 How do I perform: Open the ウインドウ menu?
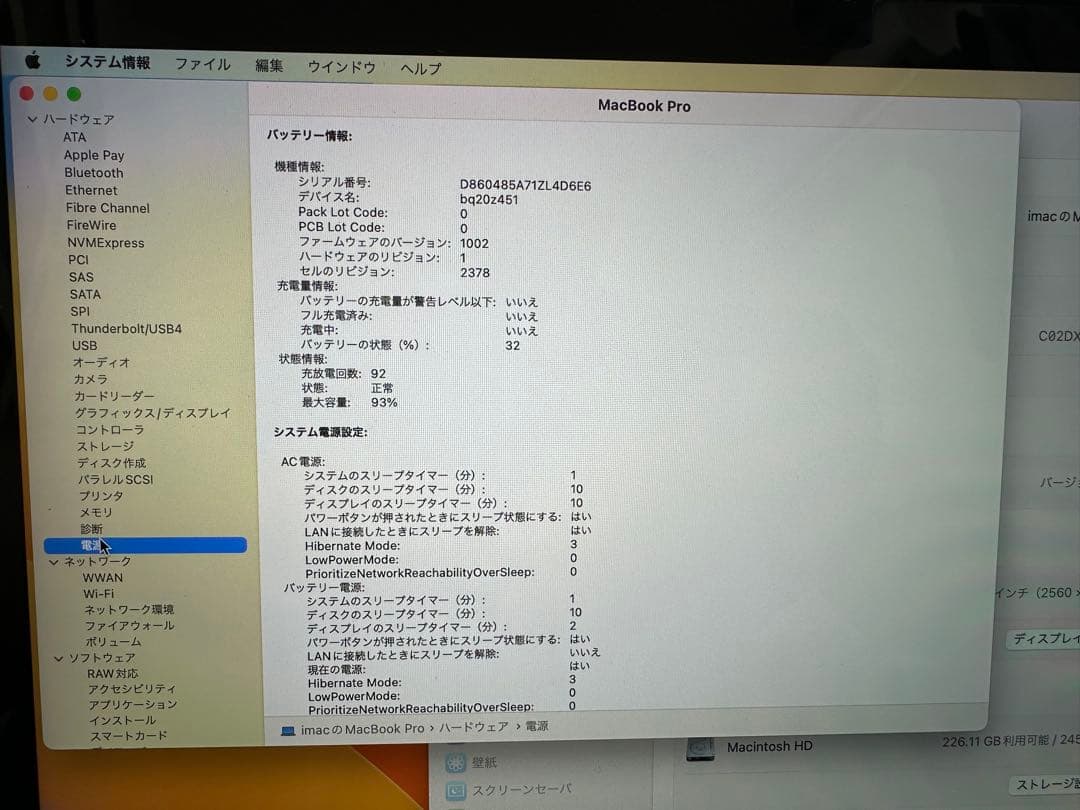341,65
